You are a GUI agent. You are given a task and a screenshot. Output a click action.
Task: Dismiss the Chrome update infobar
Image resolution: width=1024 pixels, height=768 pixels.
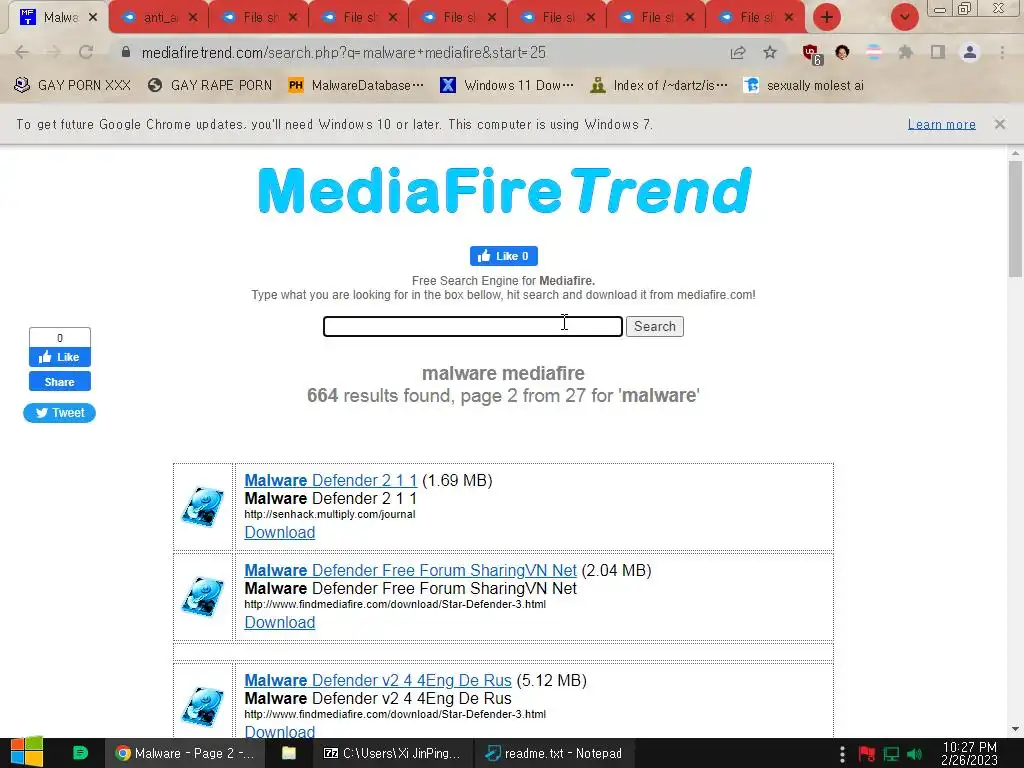(999, 124)
